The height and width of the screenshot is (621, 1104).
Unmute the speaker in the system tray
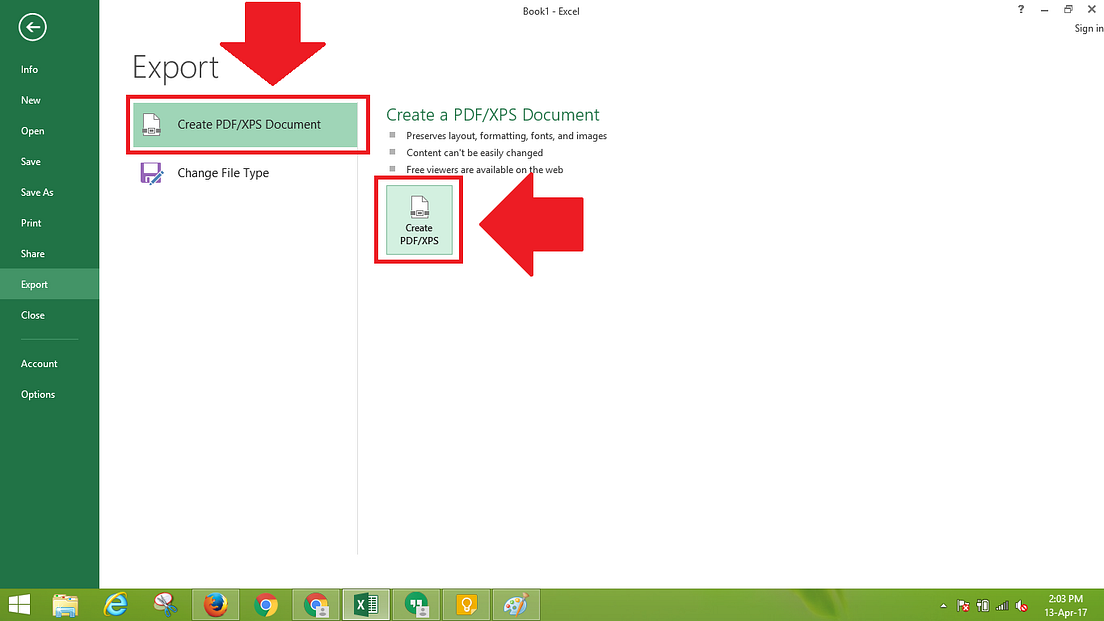click(x=1022, y=605)
